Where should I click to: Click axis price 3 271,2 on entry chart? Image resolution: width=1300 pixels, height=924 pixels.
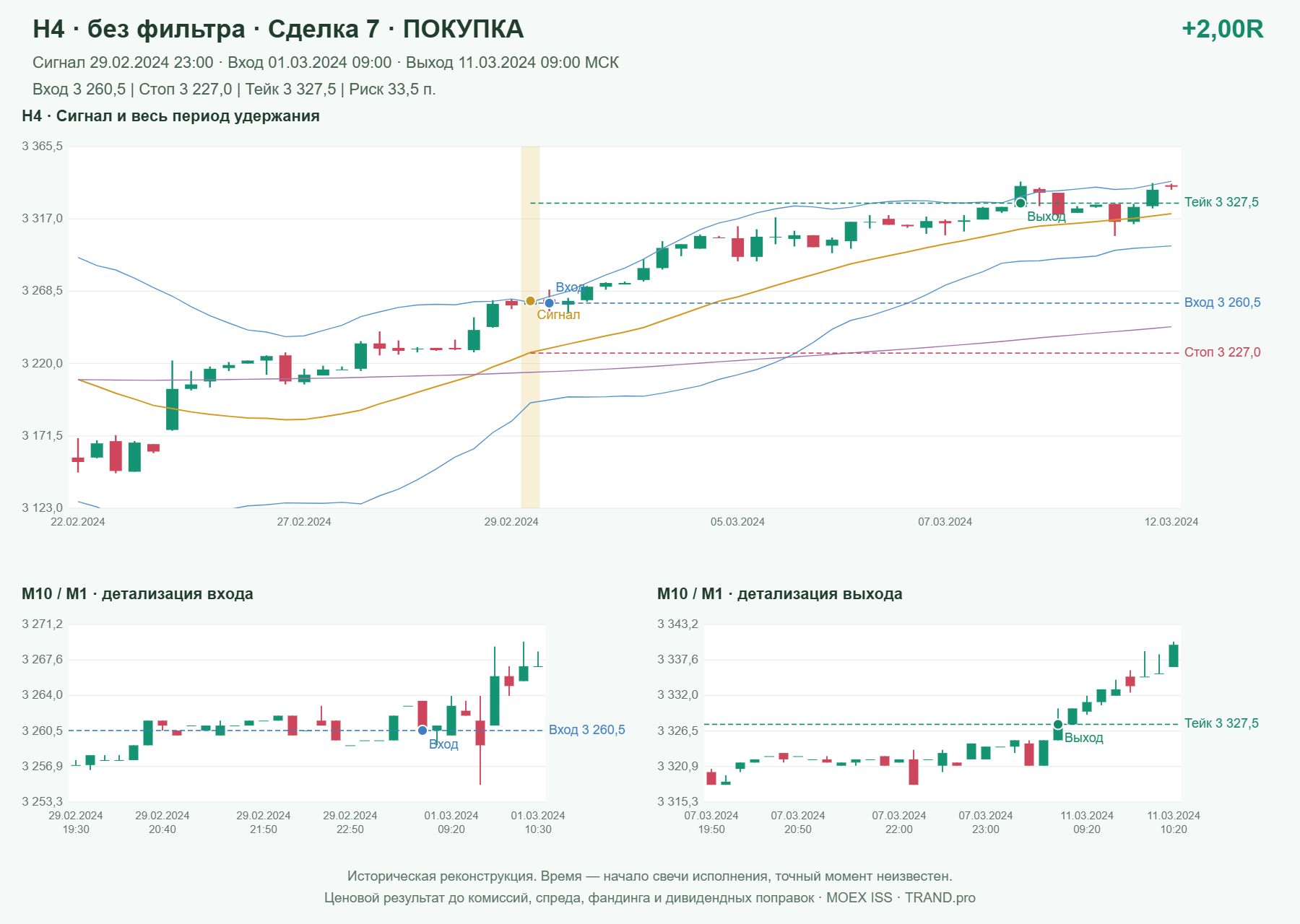43,624
